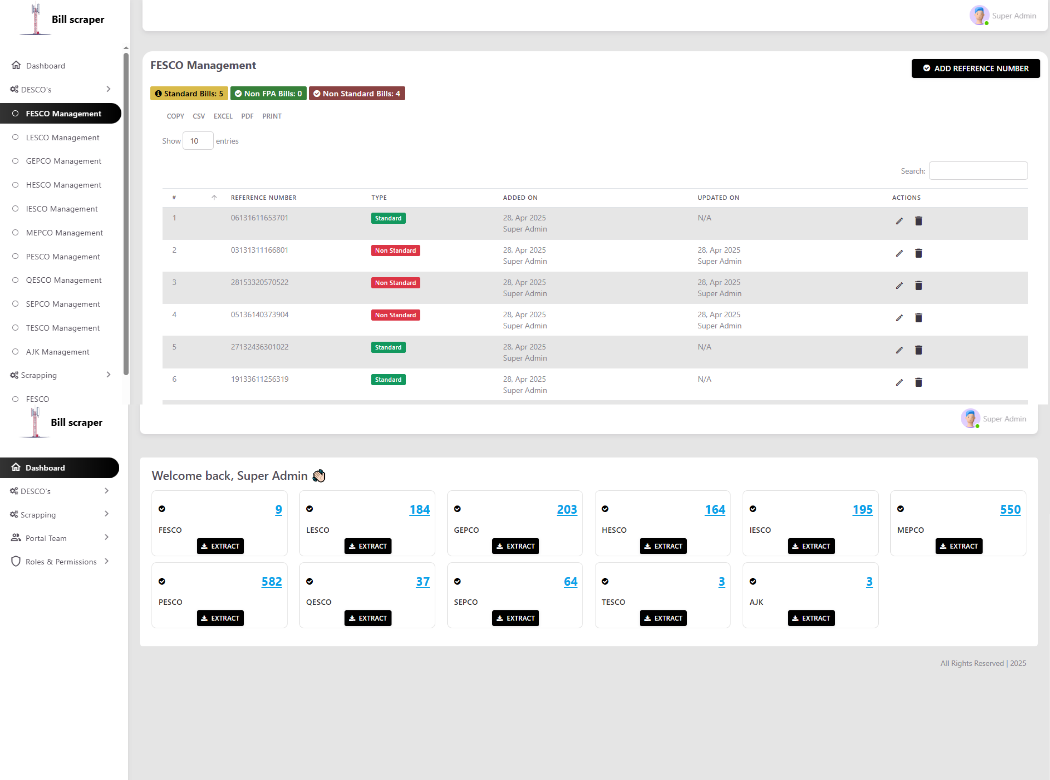Click the COPY export button
This screenshot has width=1050, height=780.
175,116
